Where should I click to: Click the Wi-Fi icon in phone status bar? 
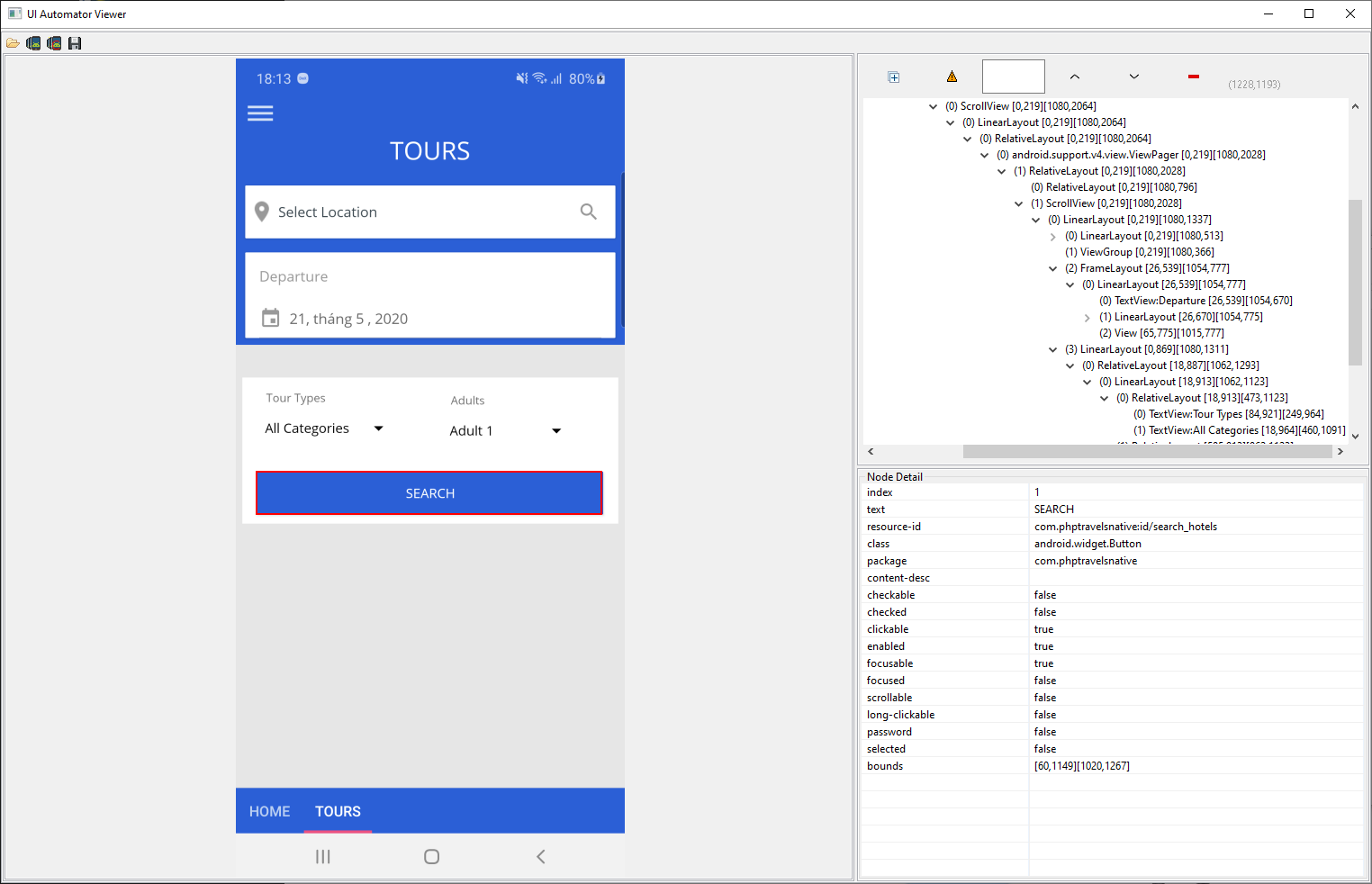539,78
